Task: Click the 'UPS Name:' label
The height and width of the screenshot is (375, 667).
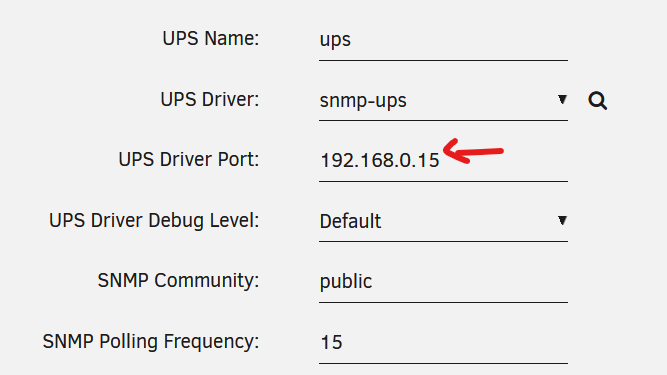Action: point(211,39)
